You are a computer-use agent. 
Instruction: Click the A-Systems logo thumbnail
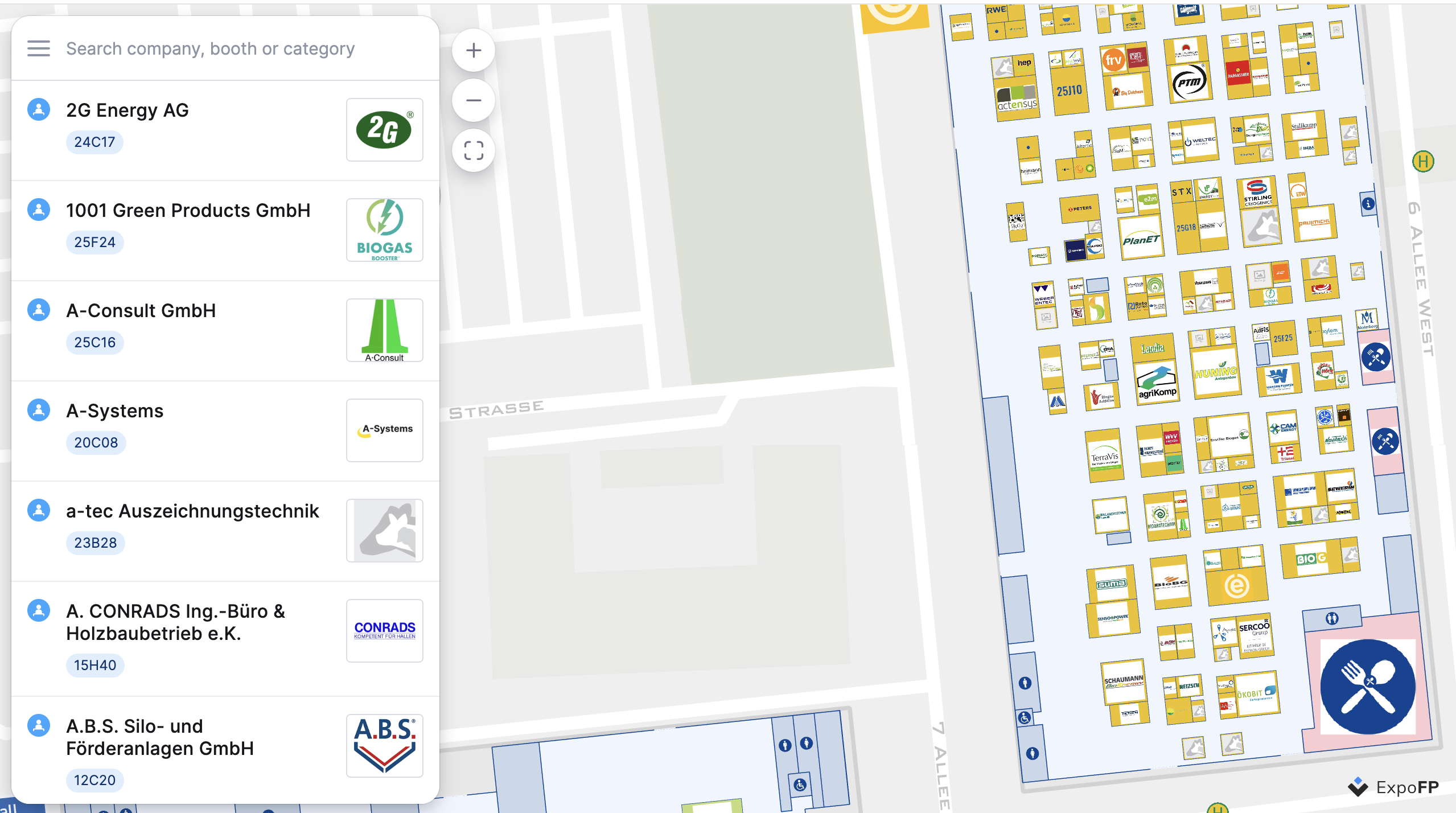(x=385, y=430)
